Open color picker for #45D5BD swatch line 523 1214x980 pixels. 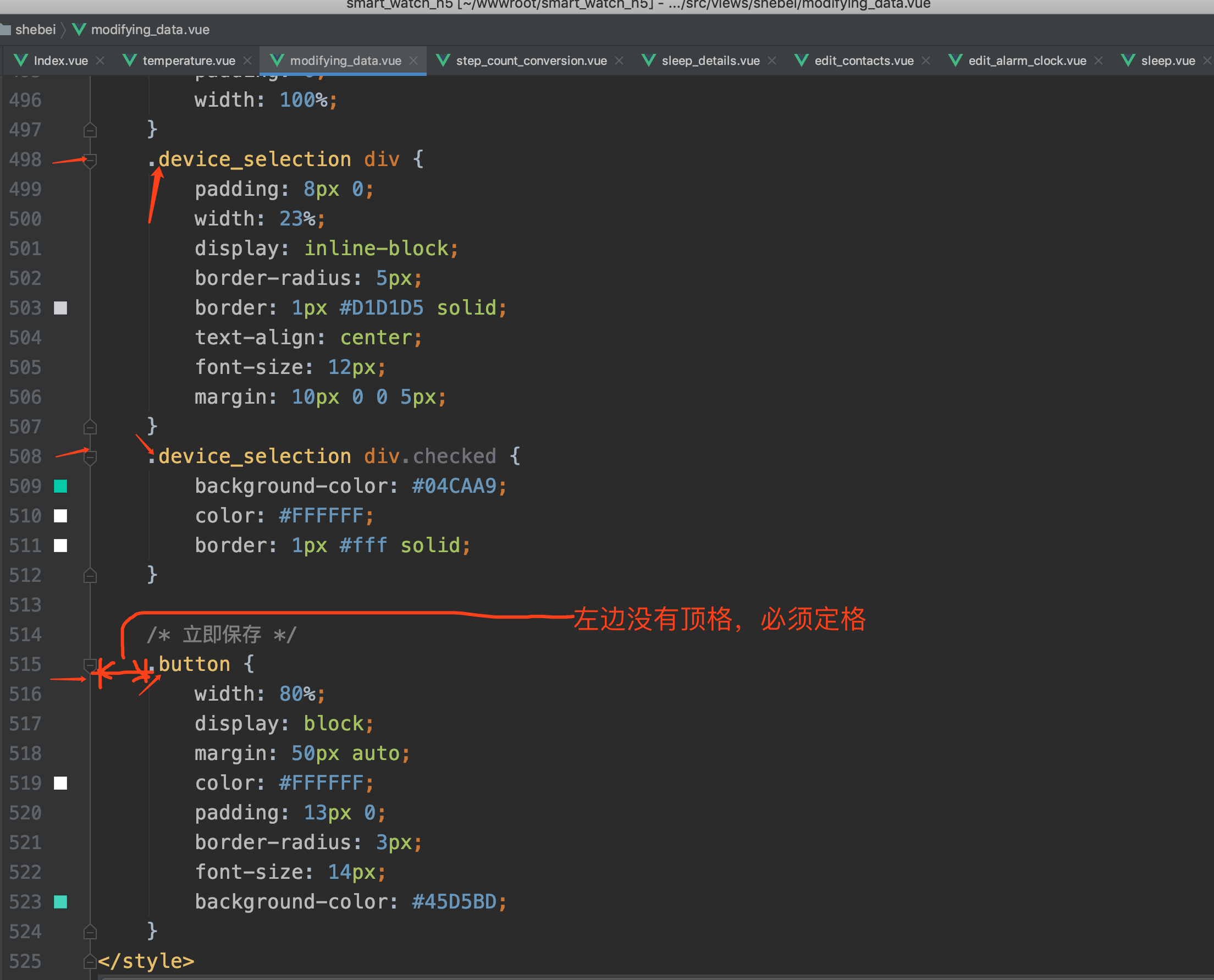[x=60, y=902]
